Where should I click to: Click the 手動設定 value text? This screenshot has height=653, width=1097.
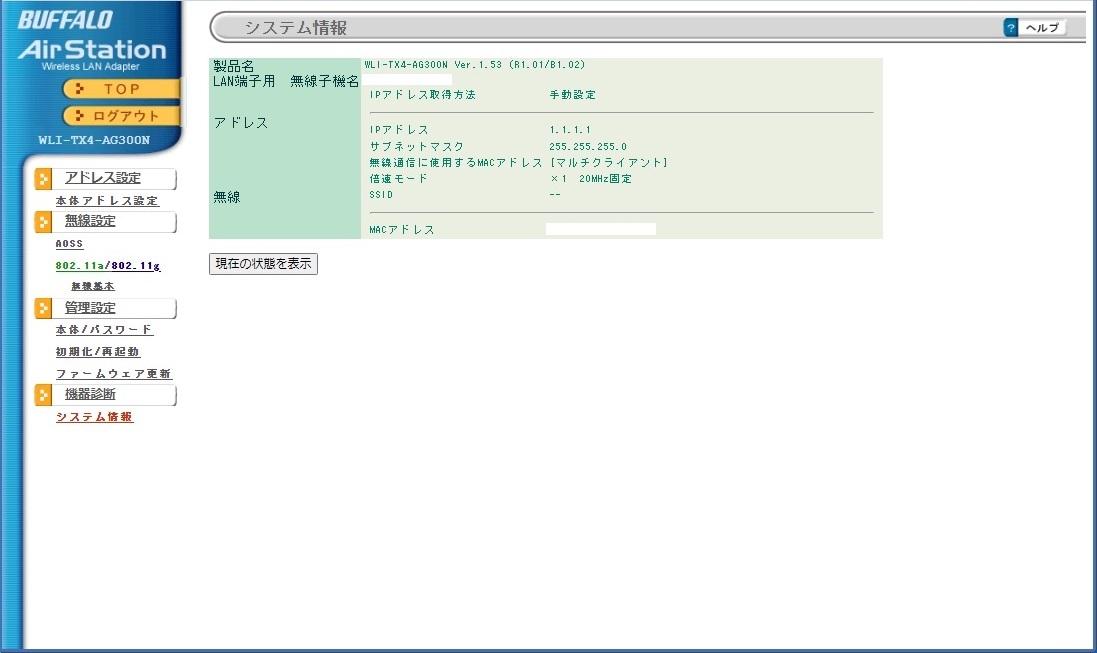click(x=573, y=94)
